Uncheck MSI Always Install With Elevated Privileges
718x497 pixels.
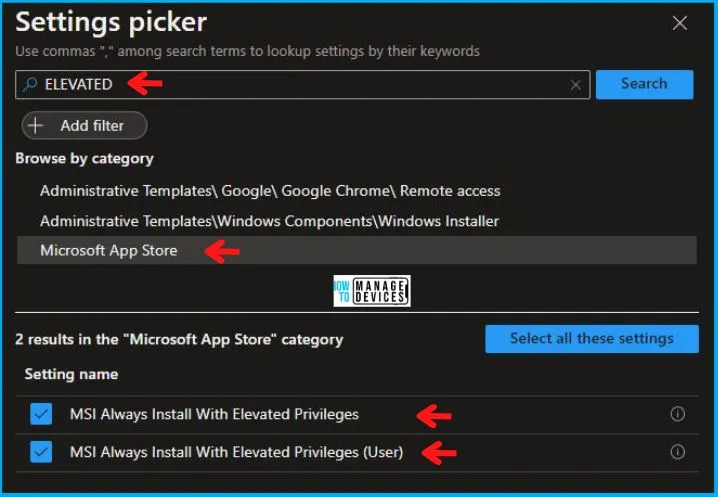click(41, 414)
